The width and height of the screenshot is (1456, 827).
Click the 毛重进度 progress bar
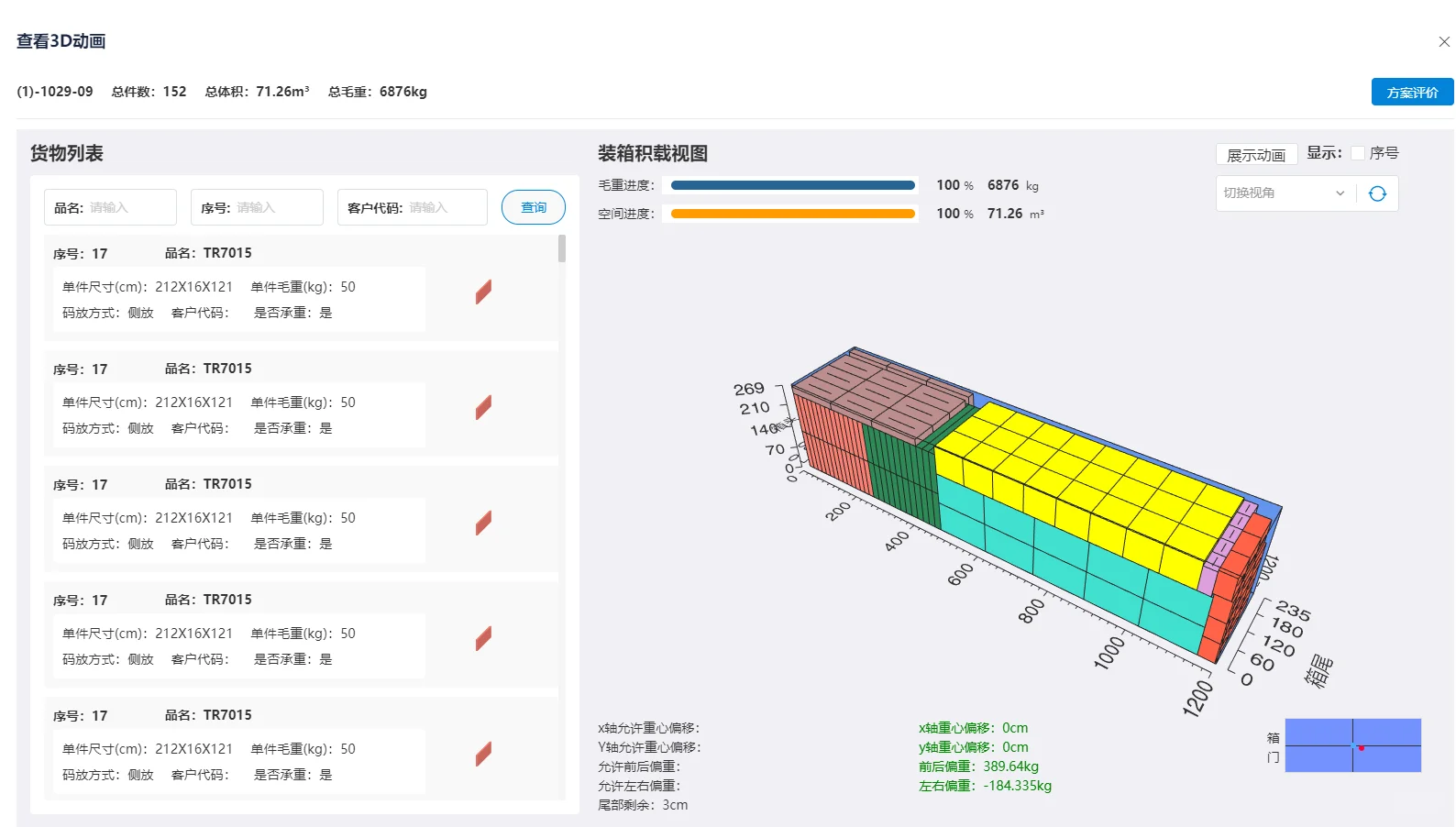coord(793,185)
